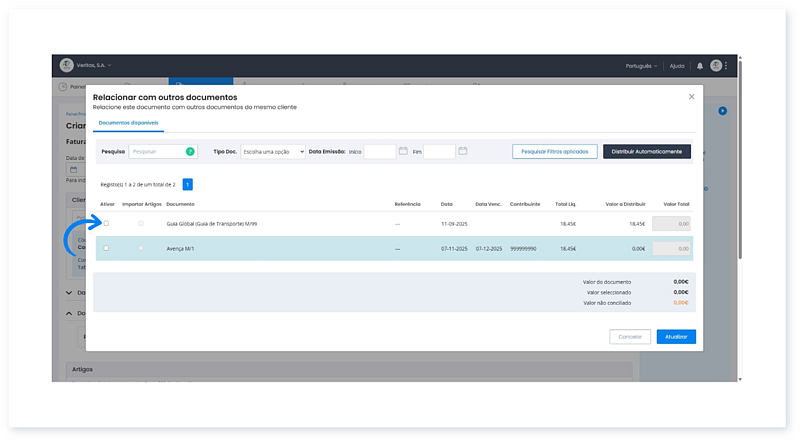This screenshot has width=800, height=442.
Task: Click the Pesquisar Filtros aplicados button
Action: point(554,151)
